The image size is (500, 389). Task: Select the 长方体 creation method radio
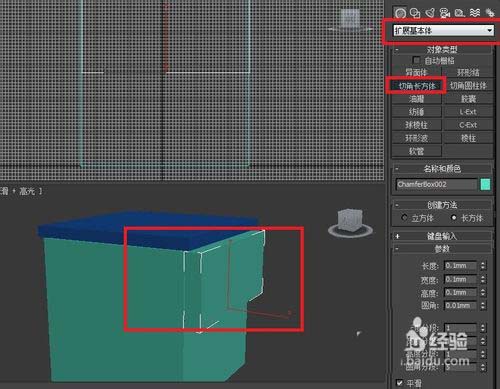tap(454, 218)
